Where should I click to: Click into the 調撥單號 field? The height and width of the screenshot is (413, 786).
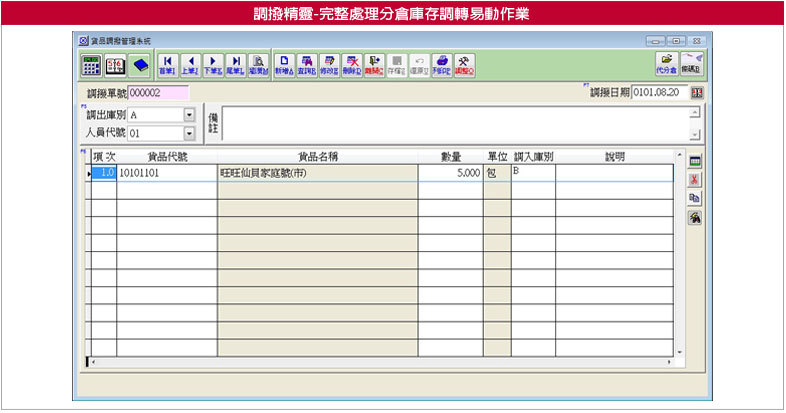click(x=158, y=93)
